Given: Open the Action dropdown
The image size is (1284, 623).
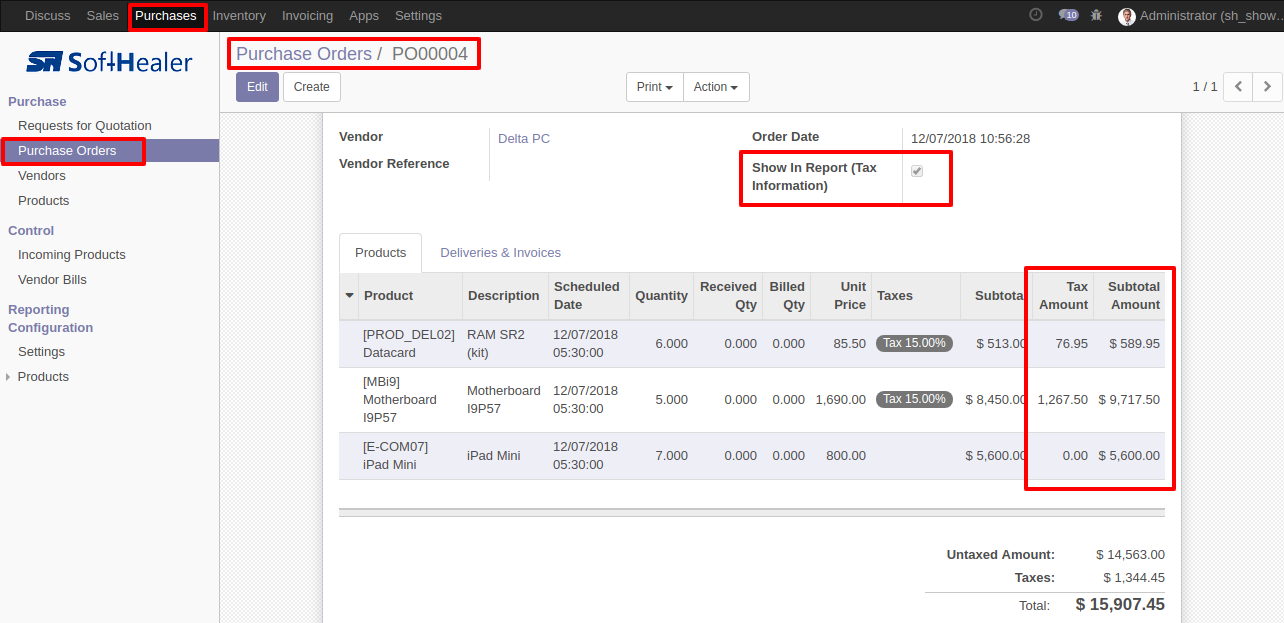Looking at the screenshot, I should click(x=716, y=87).
